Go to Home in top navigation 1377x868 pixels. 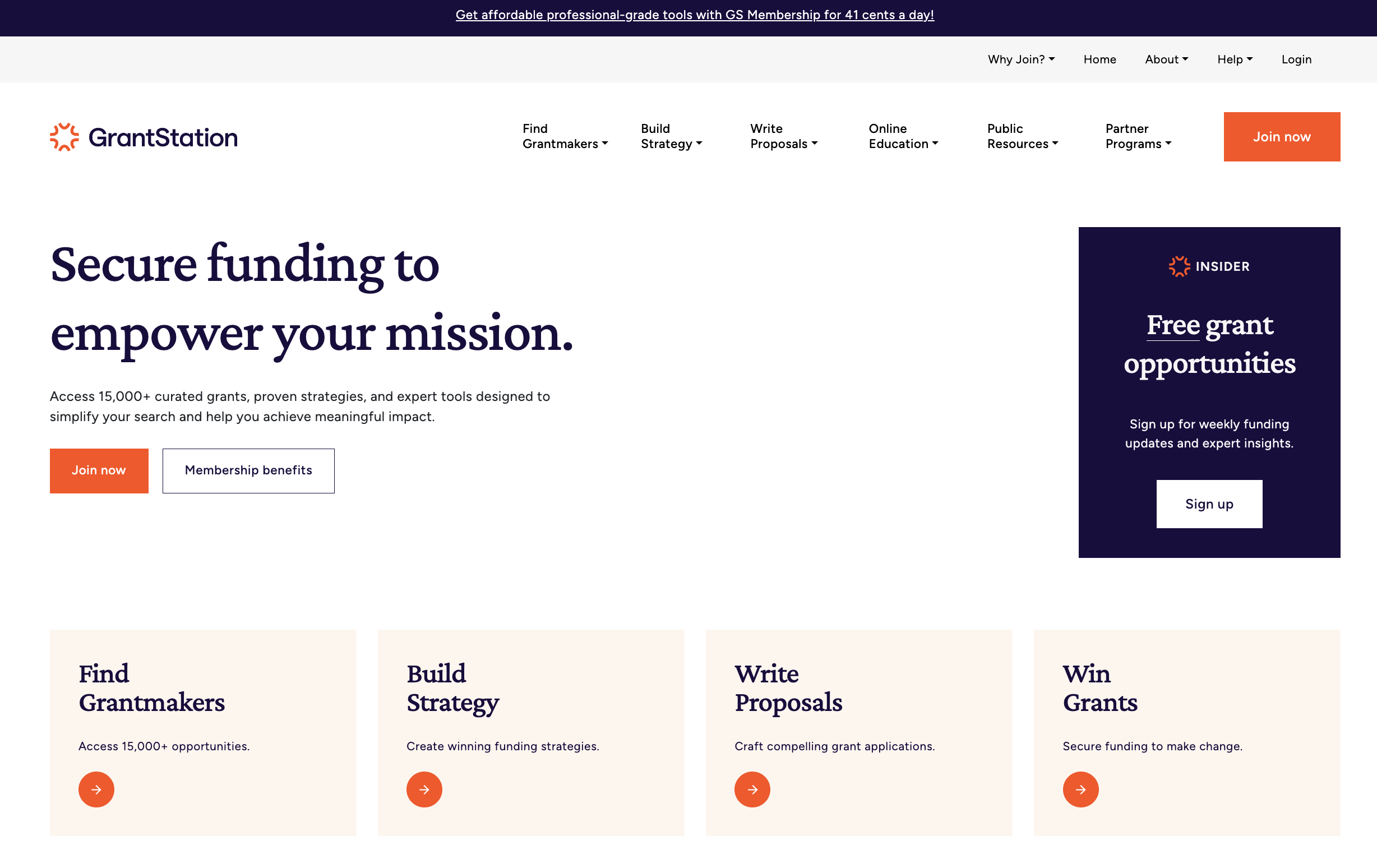click(x=1099, y=59)
